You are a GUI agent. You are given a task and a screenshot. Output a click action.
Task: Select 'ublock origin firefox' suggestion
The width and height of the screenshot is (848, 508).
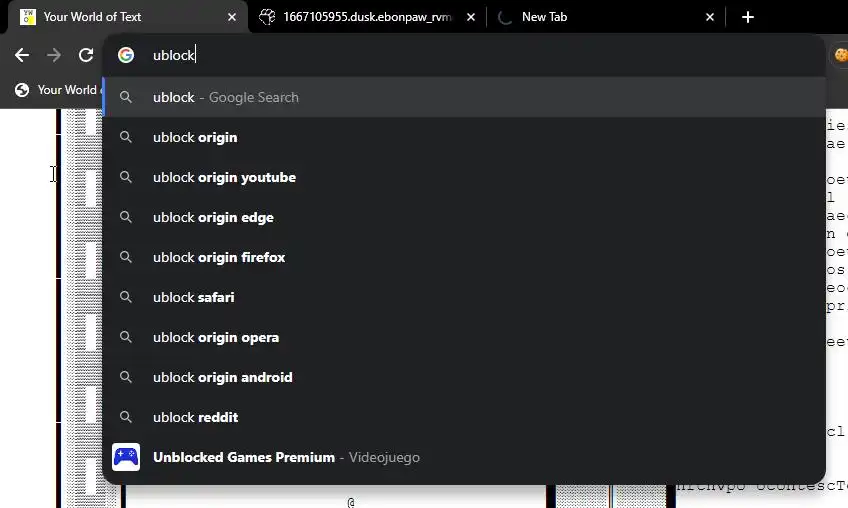pos(219,257)
